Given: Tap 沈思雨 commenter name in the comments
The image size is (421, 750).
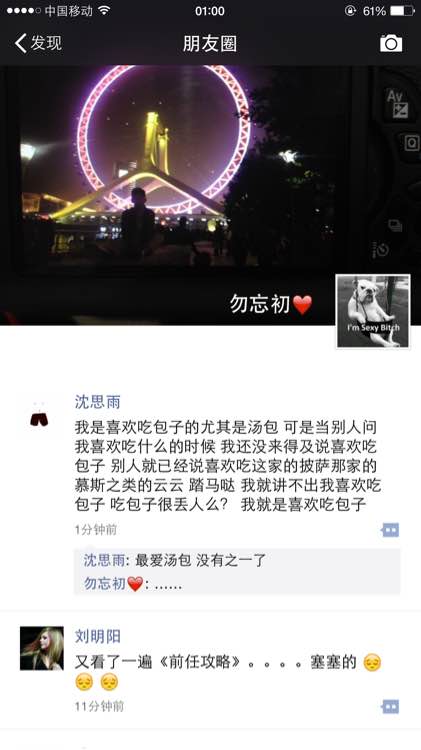Looking at the screenshot, I should (x=104, y=560).
